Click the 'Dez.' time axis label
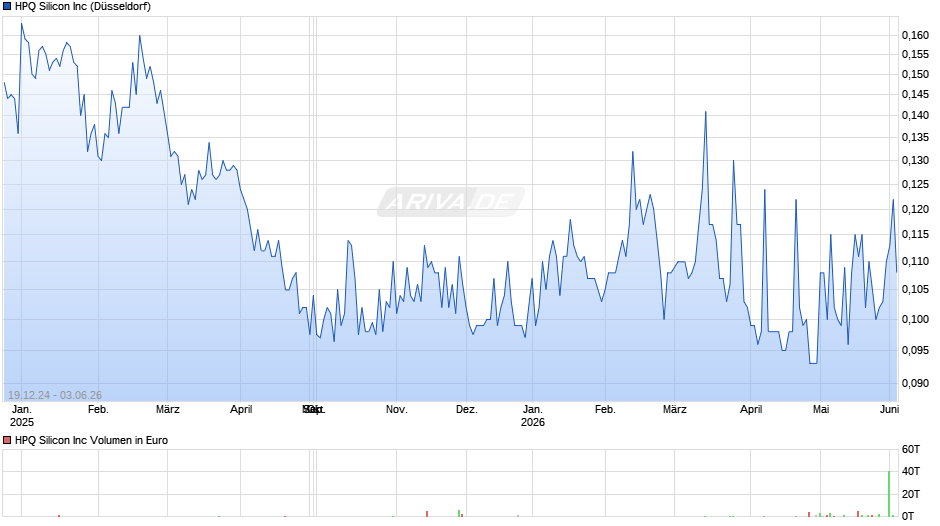 (466, 409)
